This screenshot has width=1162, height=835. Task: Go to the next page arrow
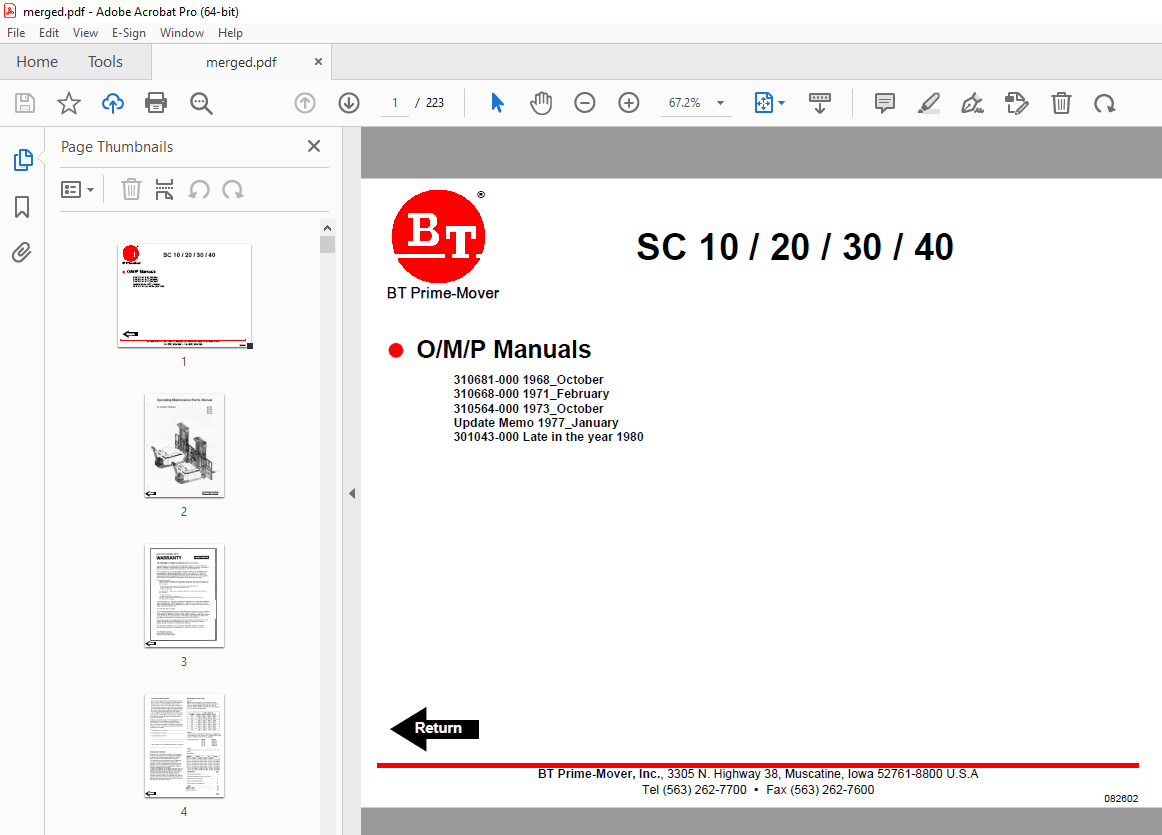(x=349, y=103)
